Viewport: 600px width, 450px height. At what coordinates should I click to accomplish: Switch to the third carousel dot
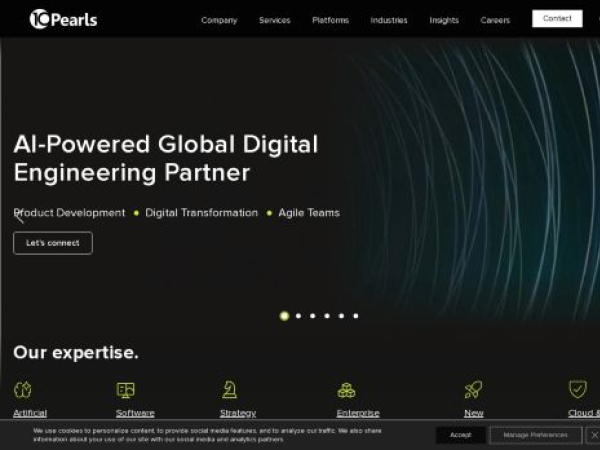[x=313, y=316]
